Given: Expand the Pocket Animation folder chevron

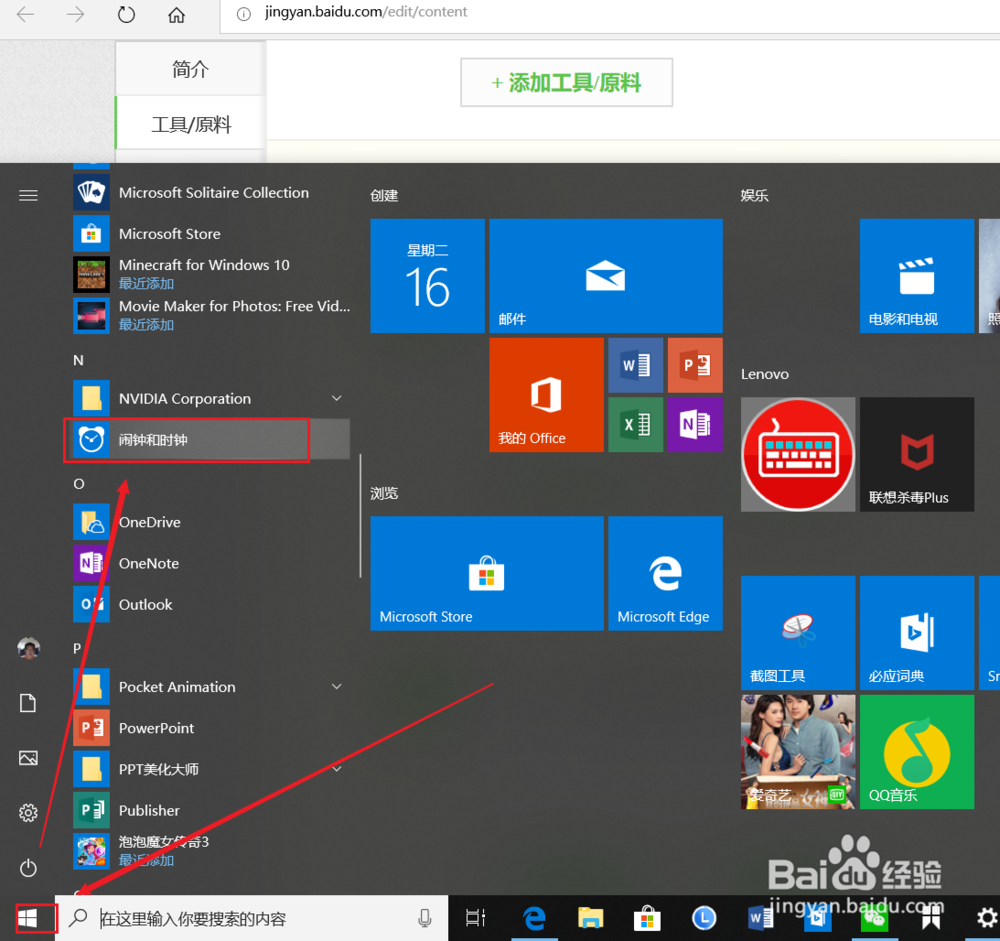Looking at the screenshot, I should 337,686.
